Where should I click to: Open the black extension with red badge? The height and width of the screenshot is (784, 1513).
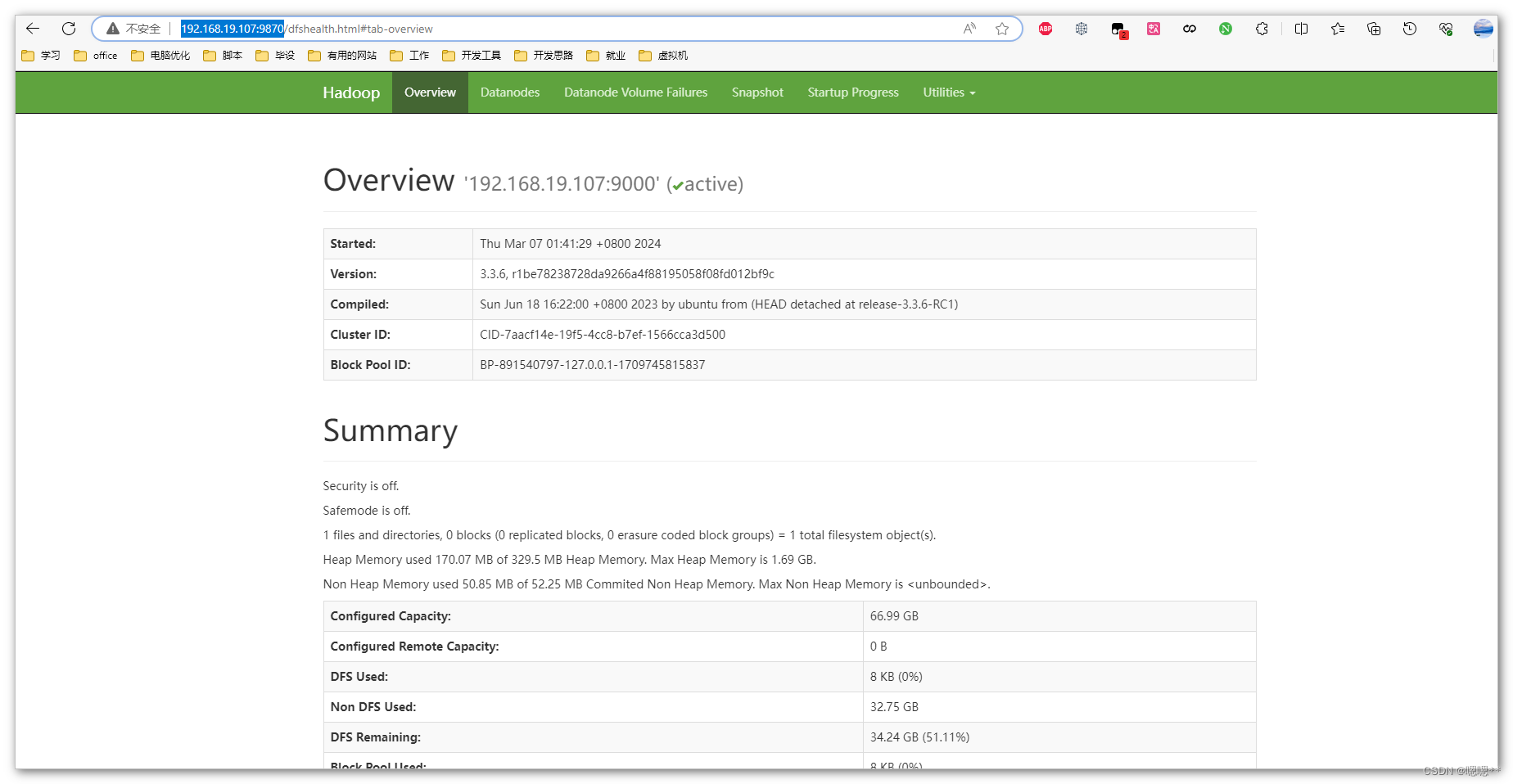(x=1118, y=29)
